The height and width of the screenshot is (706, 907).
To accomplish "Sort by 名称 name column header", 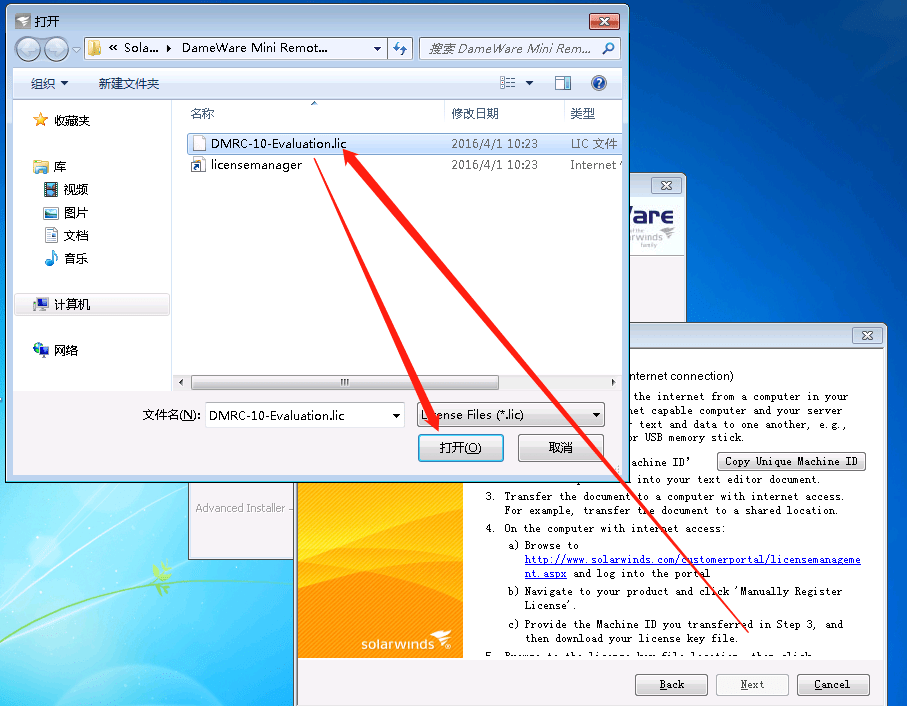I will pyautogui.click(x=202, y=113).
